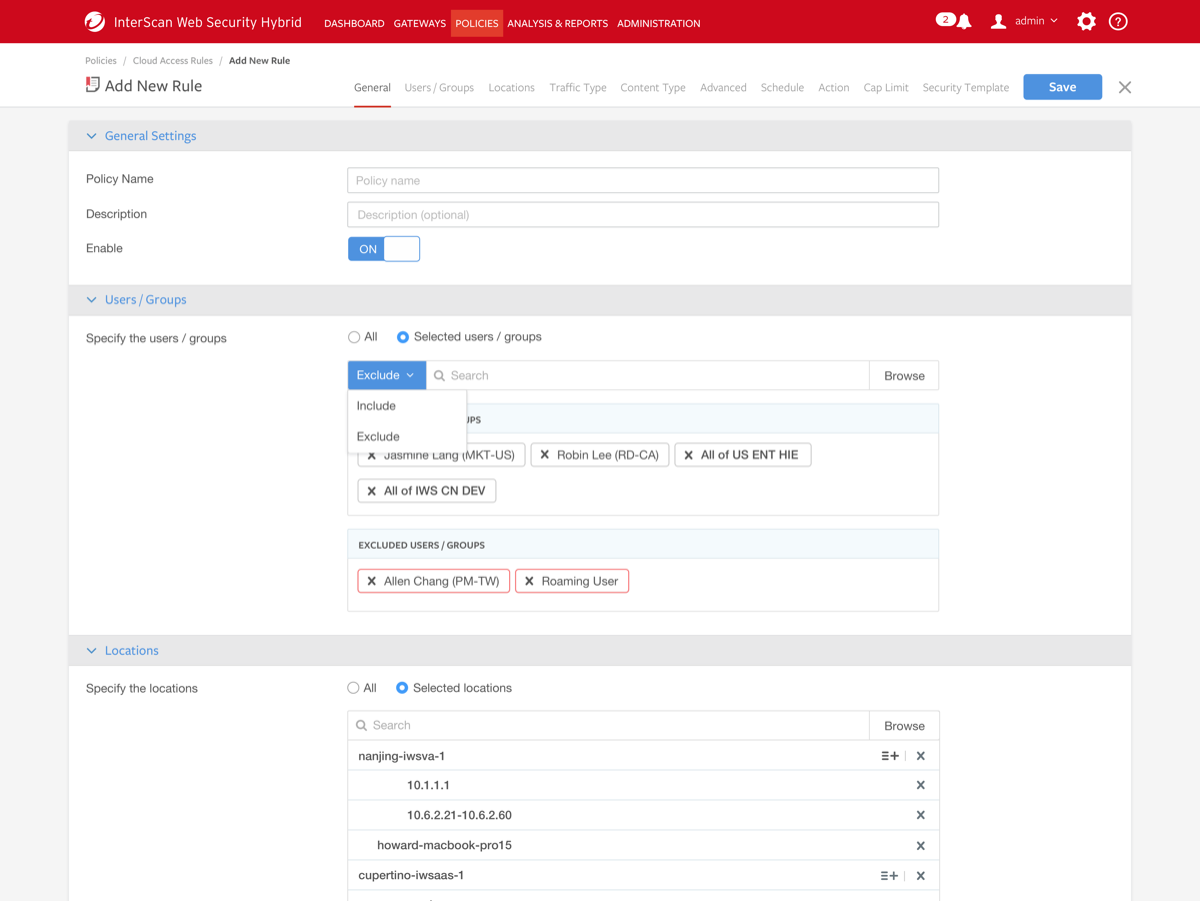Open the notifications bell

(x=964, y=22)
